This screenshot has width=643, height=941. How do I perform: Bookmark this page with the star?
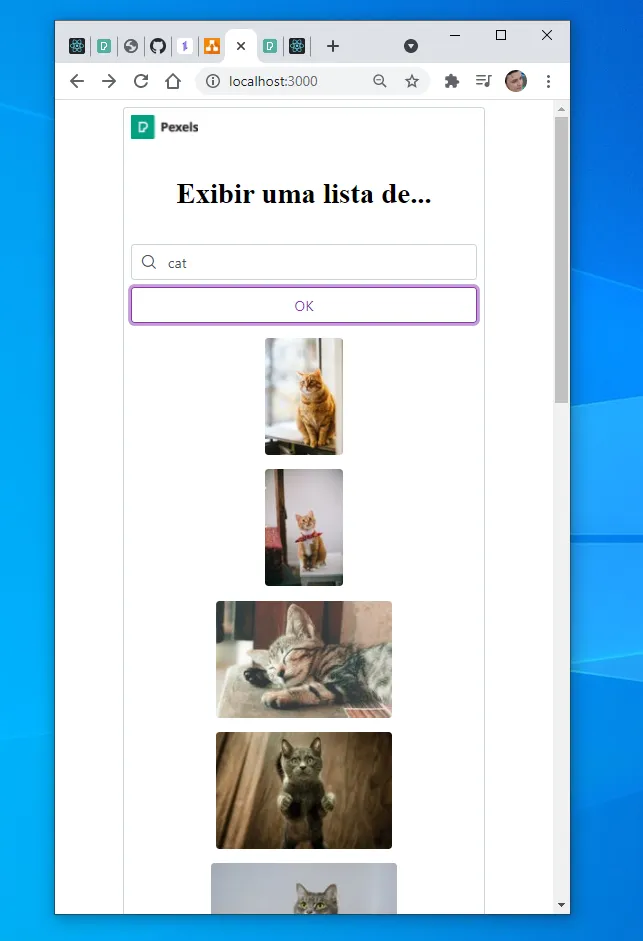[412, 81]
